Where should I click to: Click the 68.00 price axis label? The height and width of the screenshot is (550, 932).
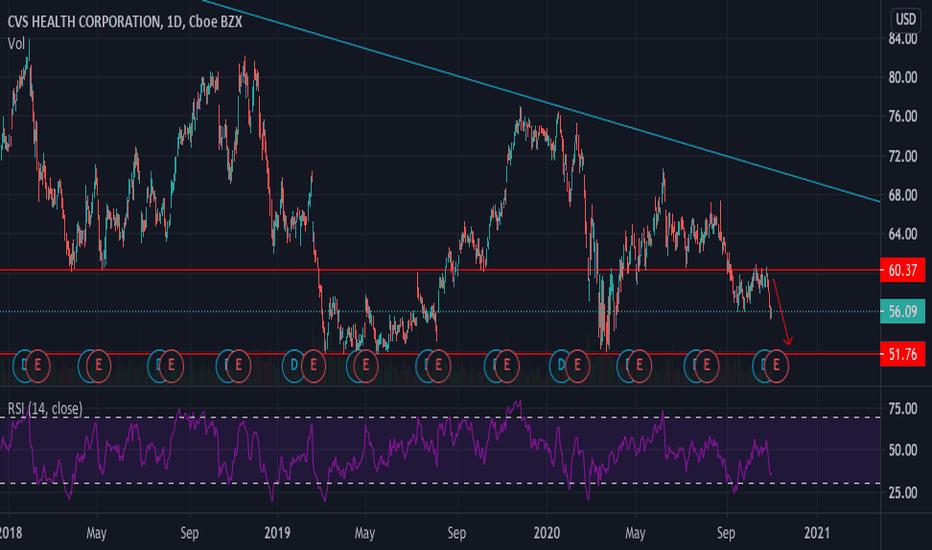(902, 196)
